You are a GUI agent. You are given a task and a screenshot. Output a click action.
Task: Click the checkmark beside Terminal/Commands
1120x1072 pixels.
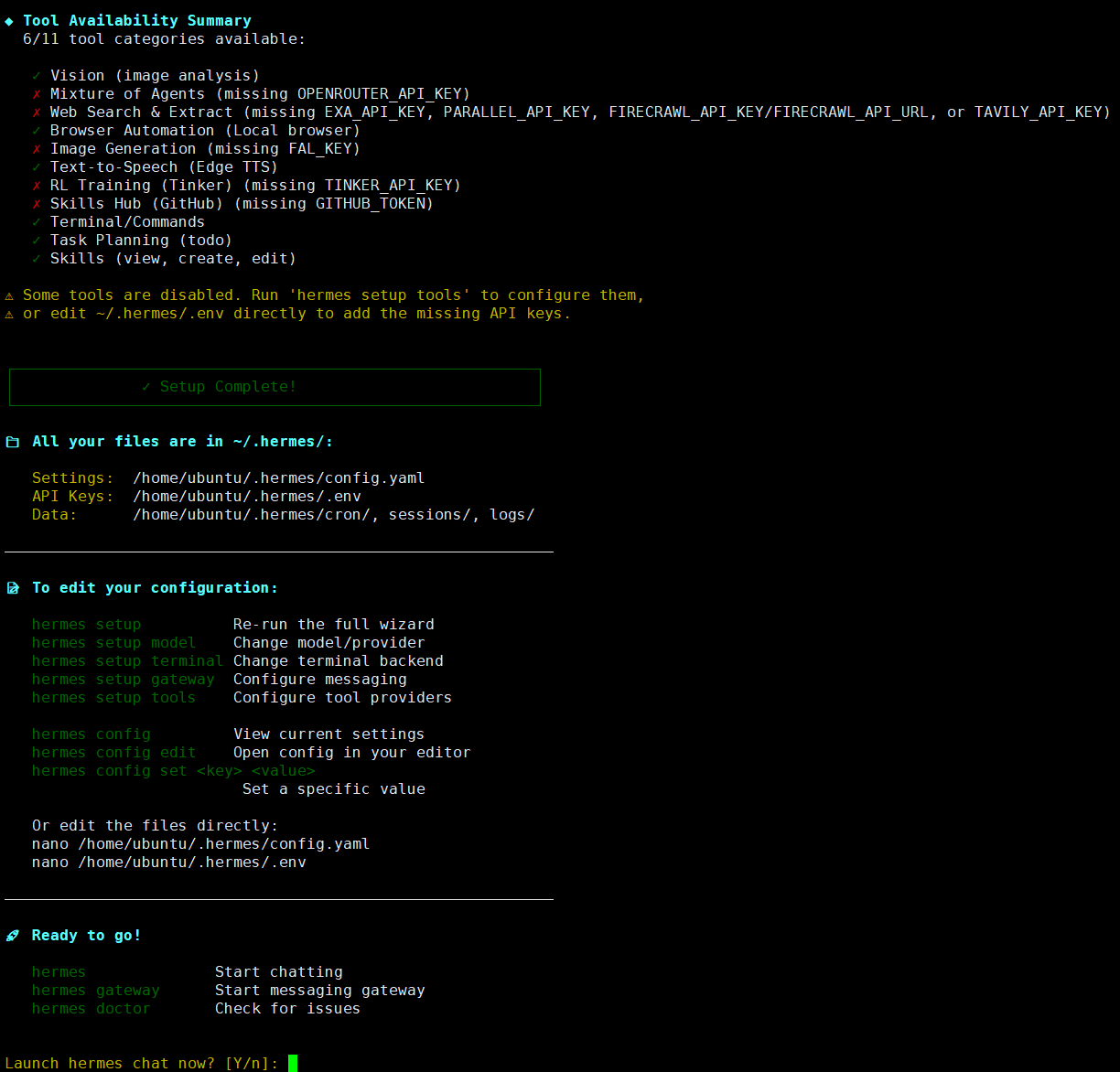(x=37, y=222)
